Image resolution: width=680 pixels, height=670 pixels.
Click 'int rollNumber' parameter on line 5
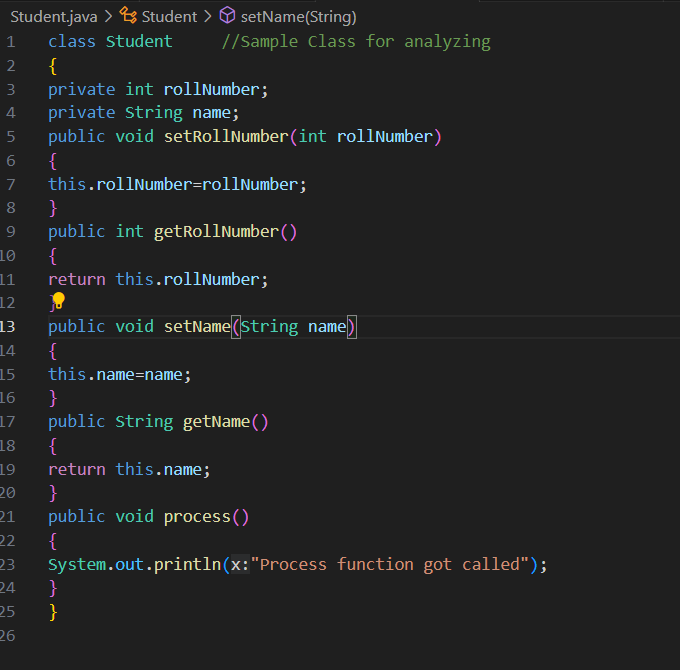click(x=366, y=137)
